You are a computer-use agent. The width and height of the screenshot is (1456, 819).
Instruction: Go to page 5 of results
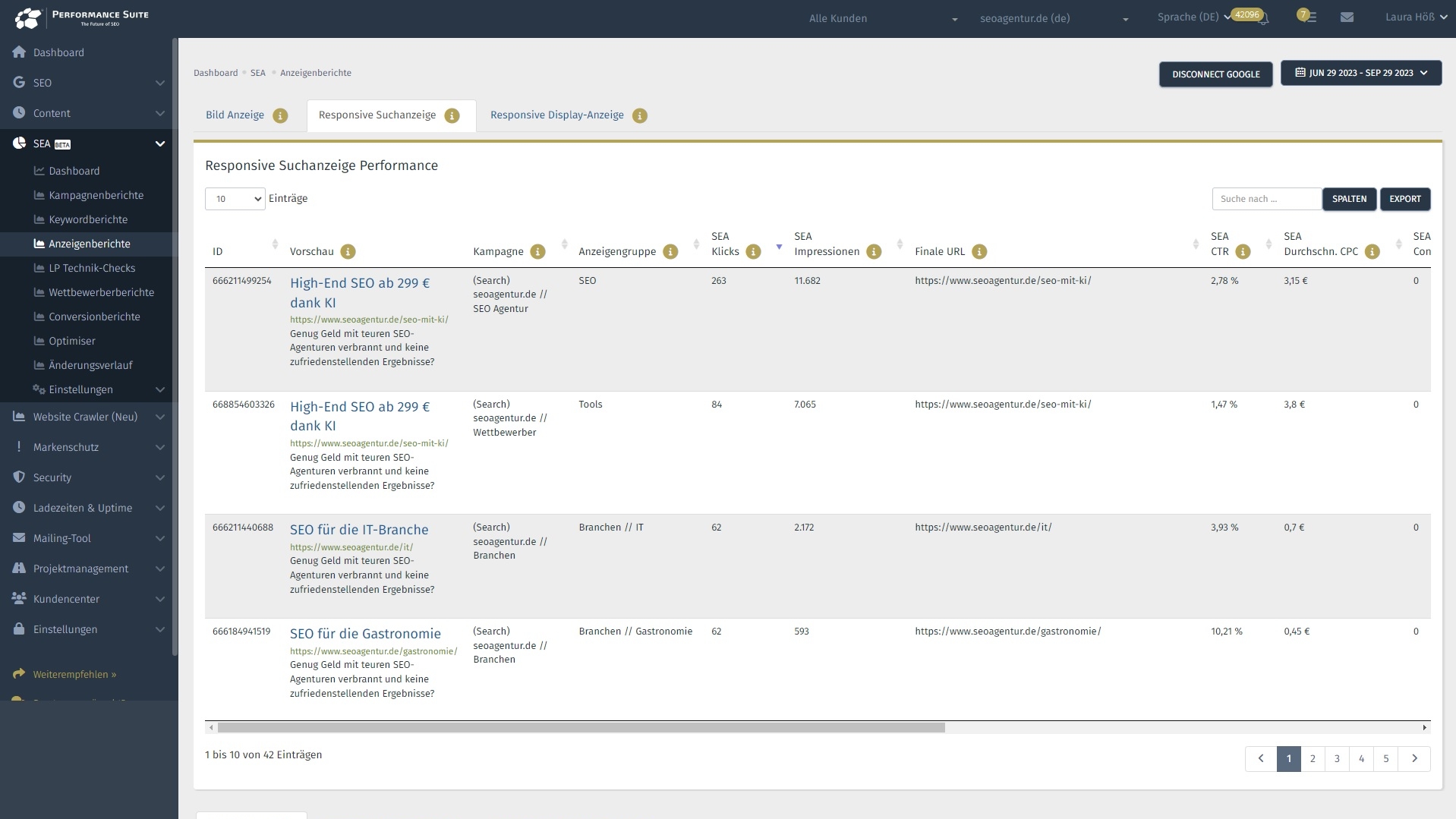(x=1385, y=758)
